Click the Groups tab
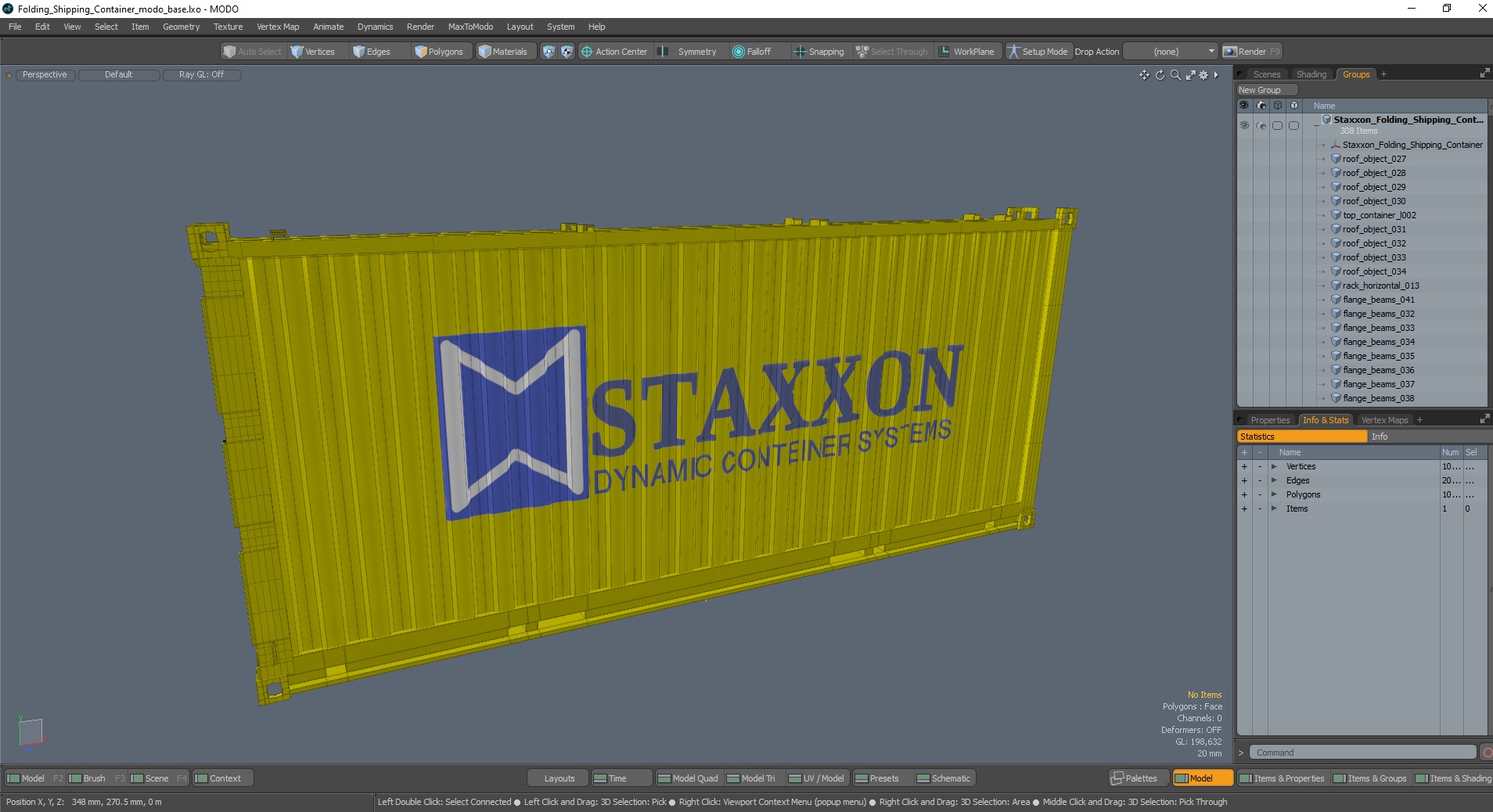This screenshot has height=812, width=1493. coord(1356,74)
